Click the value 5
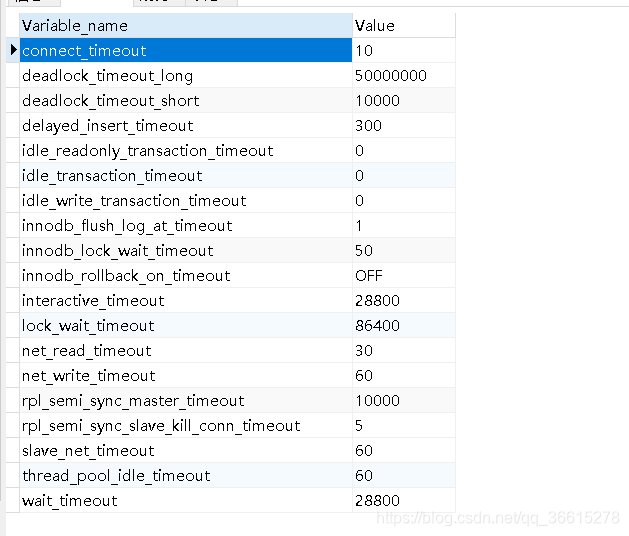Image resolution: width=629 pixels, height=536 pixels. pos(404,425)
